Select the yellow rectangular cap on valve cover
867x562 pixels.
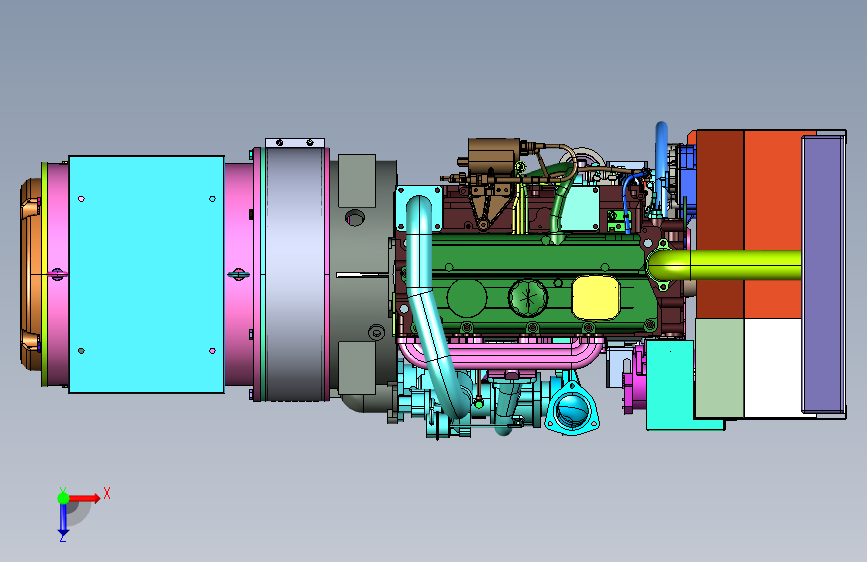pos(596,298)
